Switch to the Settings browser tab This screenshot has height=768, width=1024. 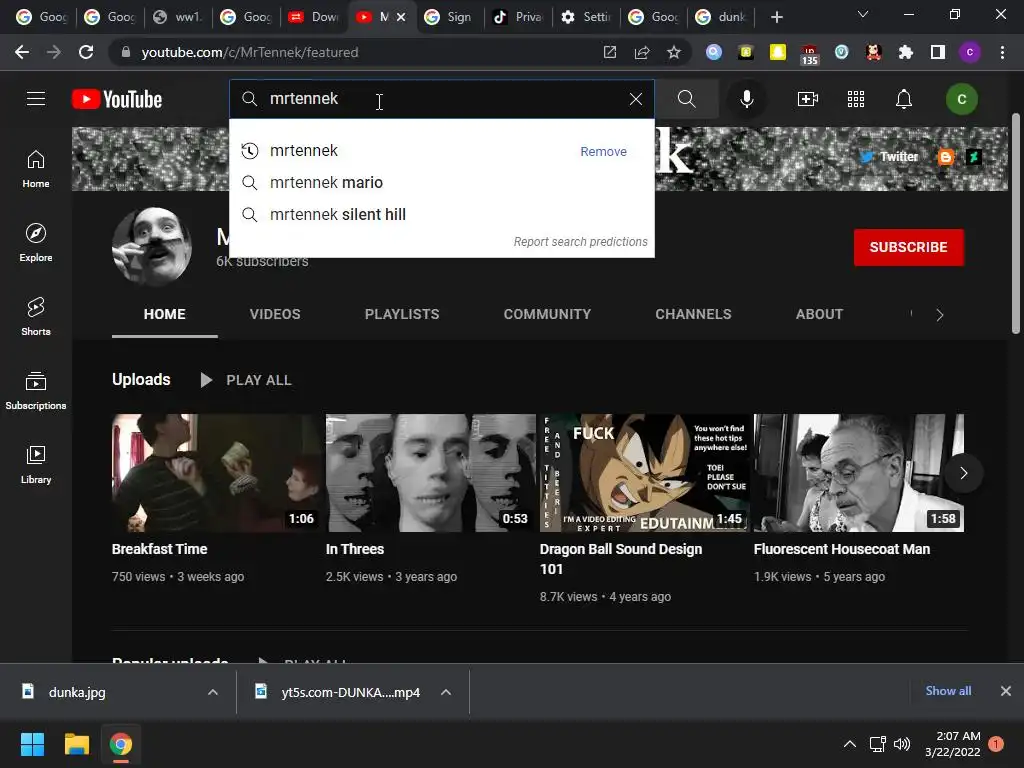click(586, 17)
